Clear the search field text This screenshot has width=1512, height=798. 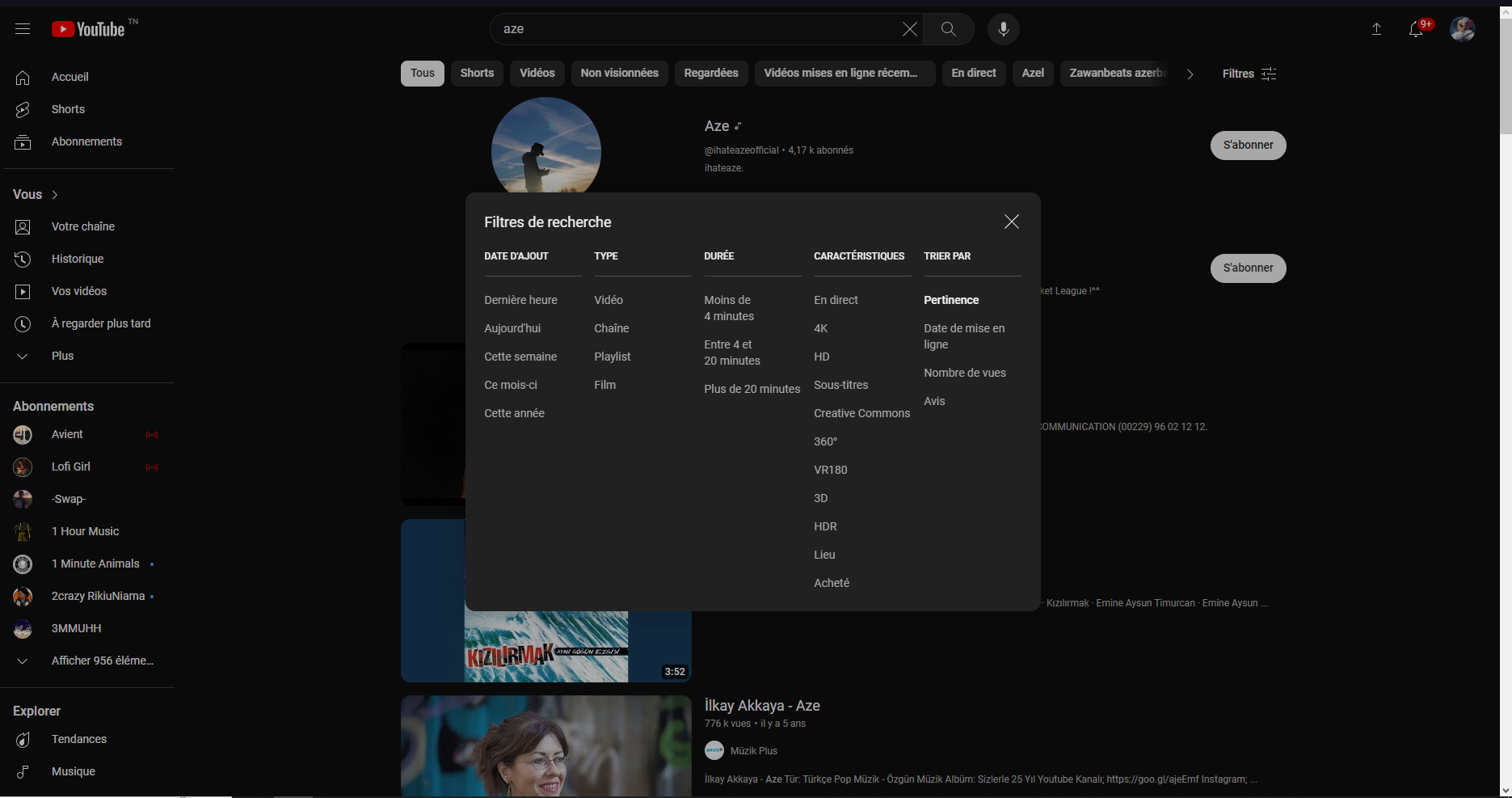pos(909,29)
